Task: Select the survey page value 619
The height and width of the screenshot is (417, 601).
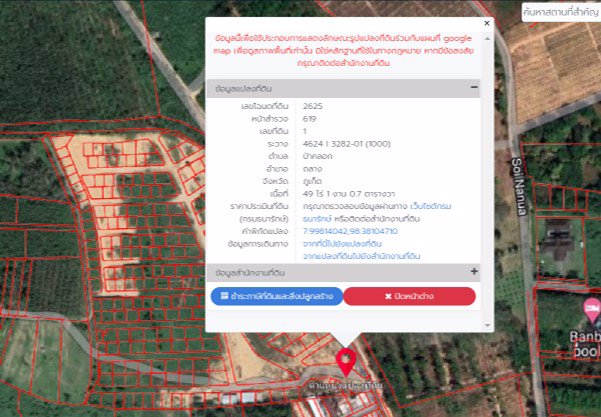Action: tap(309, 119)
